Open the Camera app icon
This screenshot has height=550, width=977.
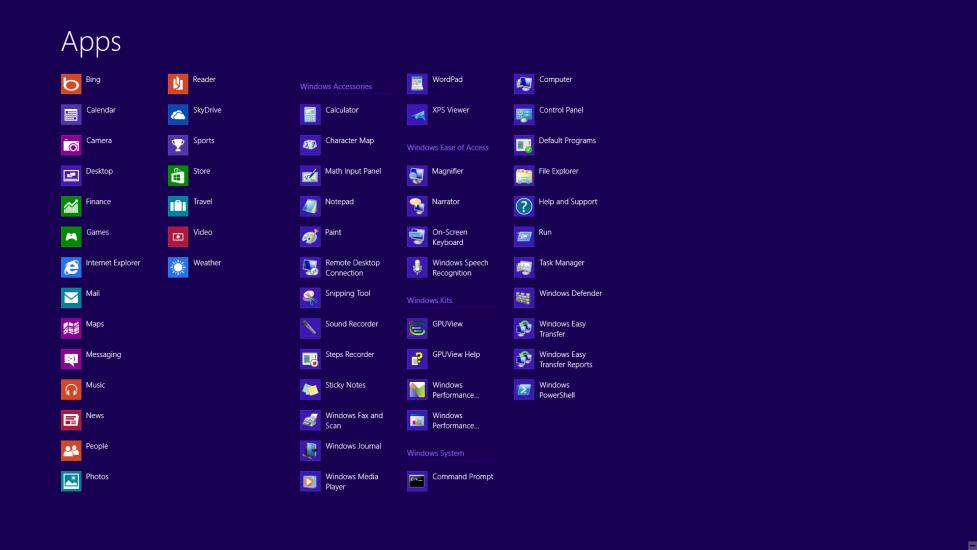tap(71, 145)
